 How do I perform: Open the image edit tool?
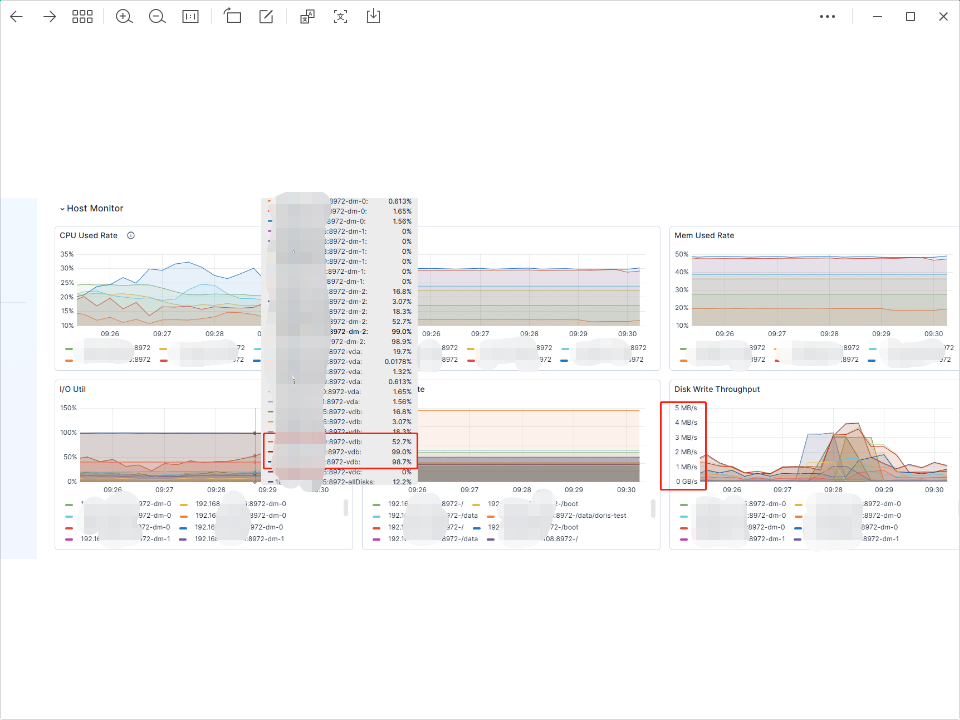coord(266,17)
